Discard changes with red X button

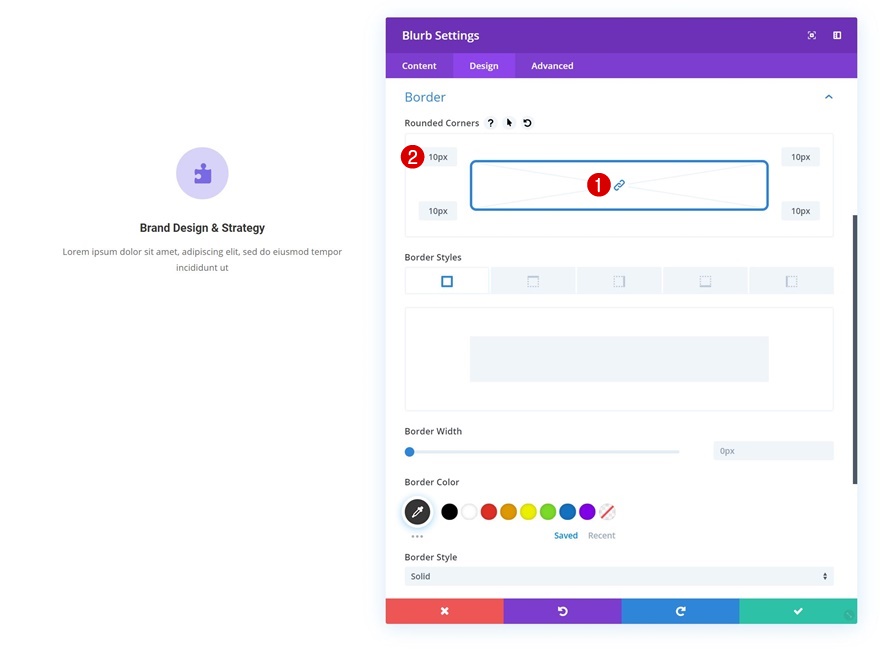tap(444, 611)
